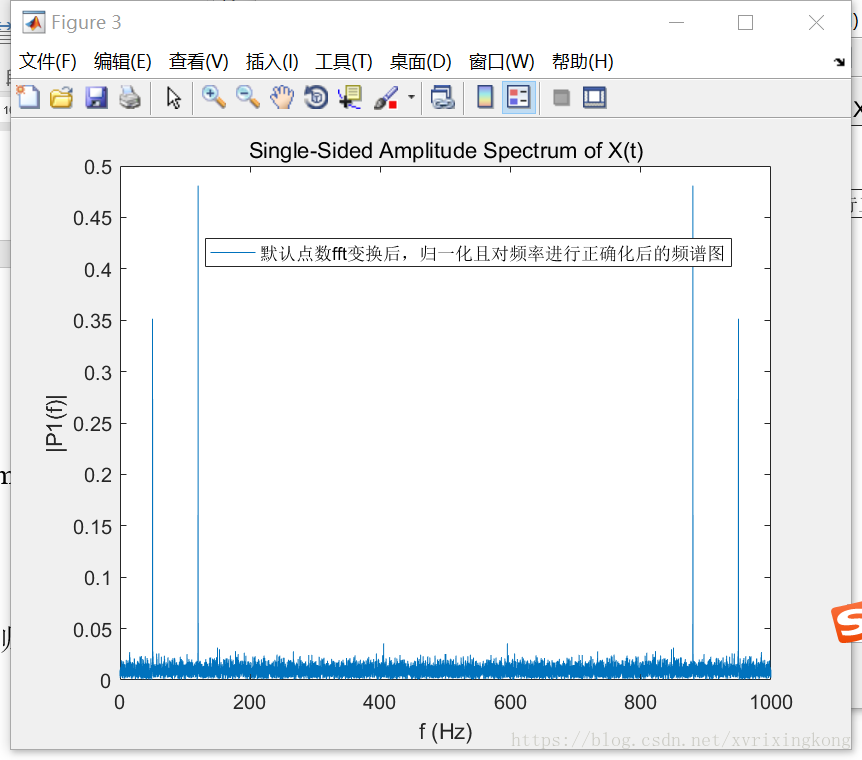Select the Edit Plot arrow tool
Screen dimensions: 862x760
pyautogui.click(x=173, y=98)
